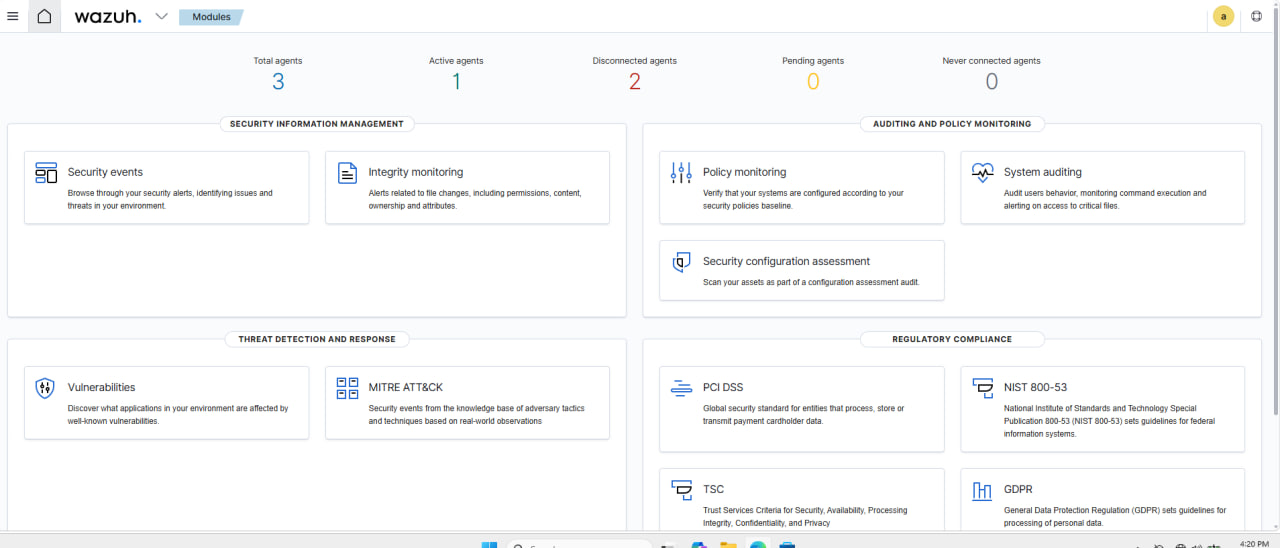Click the MITRE ATT&CK grid icon
This screenshot has width=1280, height=548.
coord(347,388)
